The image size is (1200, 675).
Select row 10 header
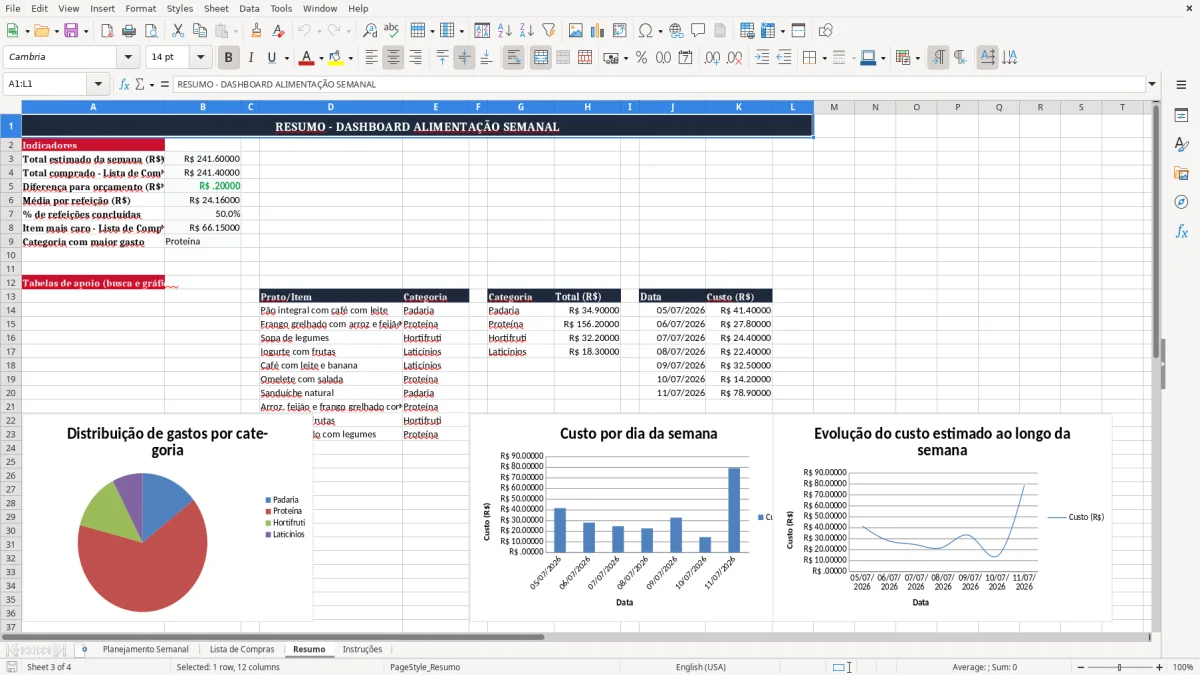[10, 255]
